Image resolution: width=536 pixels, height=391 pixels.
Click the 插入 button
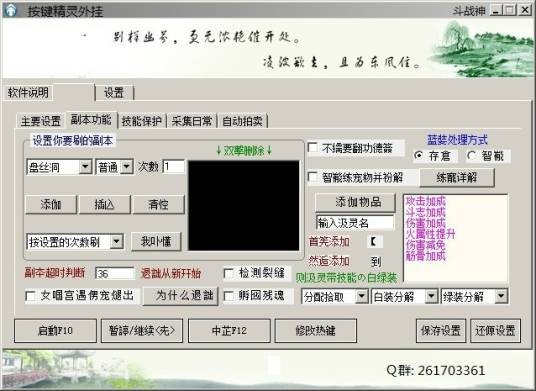tap(104, 204)
